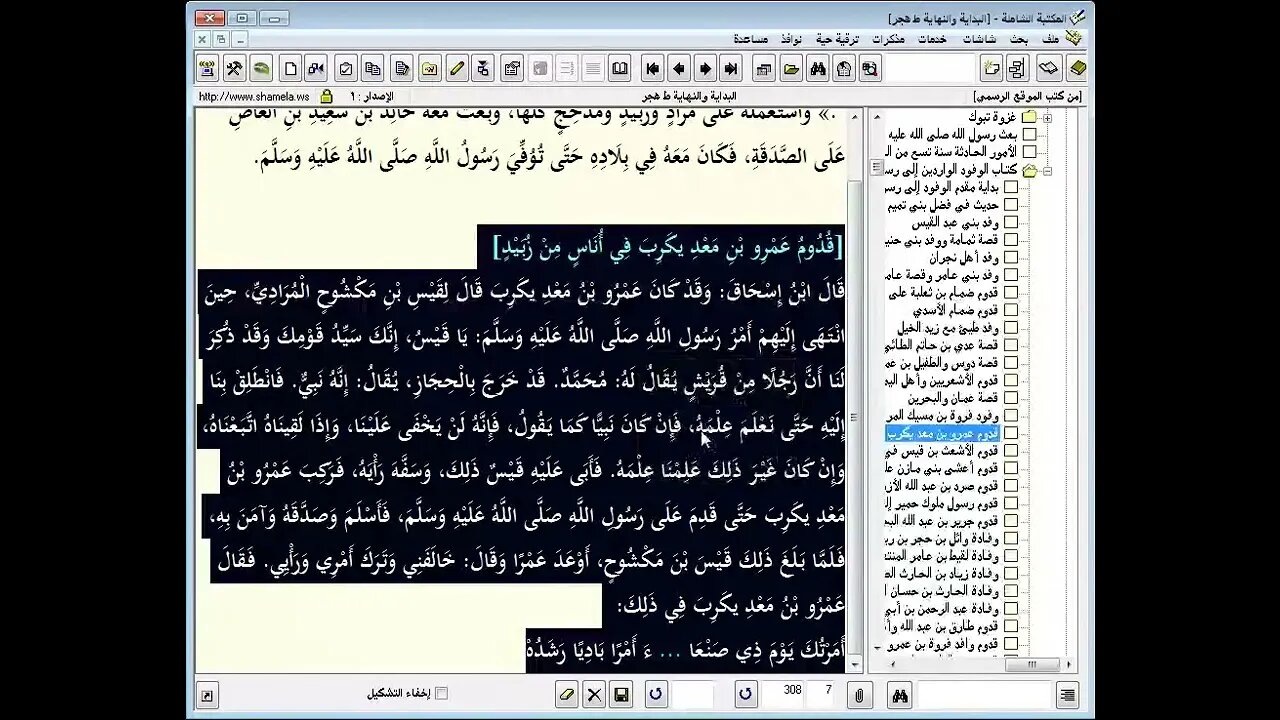The height and width of the screenshot is (720, 1280).
Task: Open بحث menu
Action: tap(1018, 39)
